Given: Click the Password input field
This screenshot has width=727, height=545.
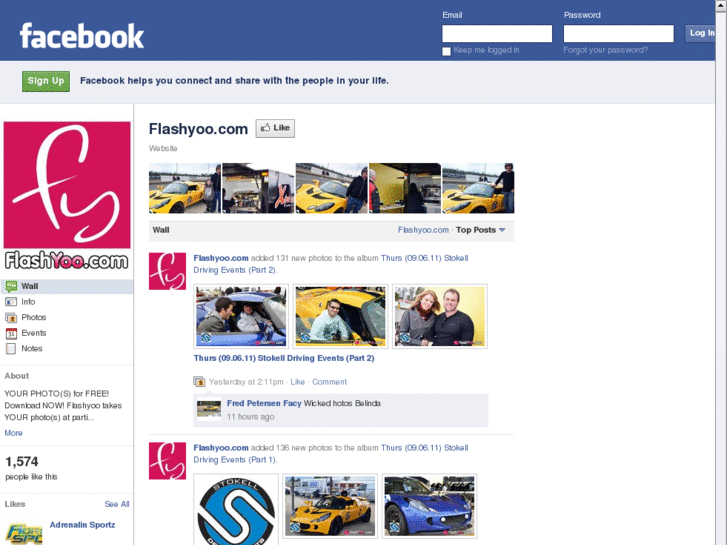Looking at the screenshot, I should coord(619,33).
